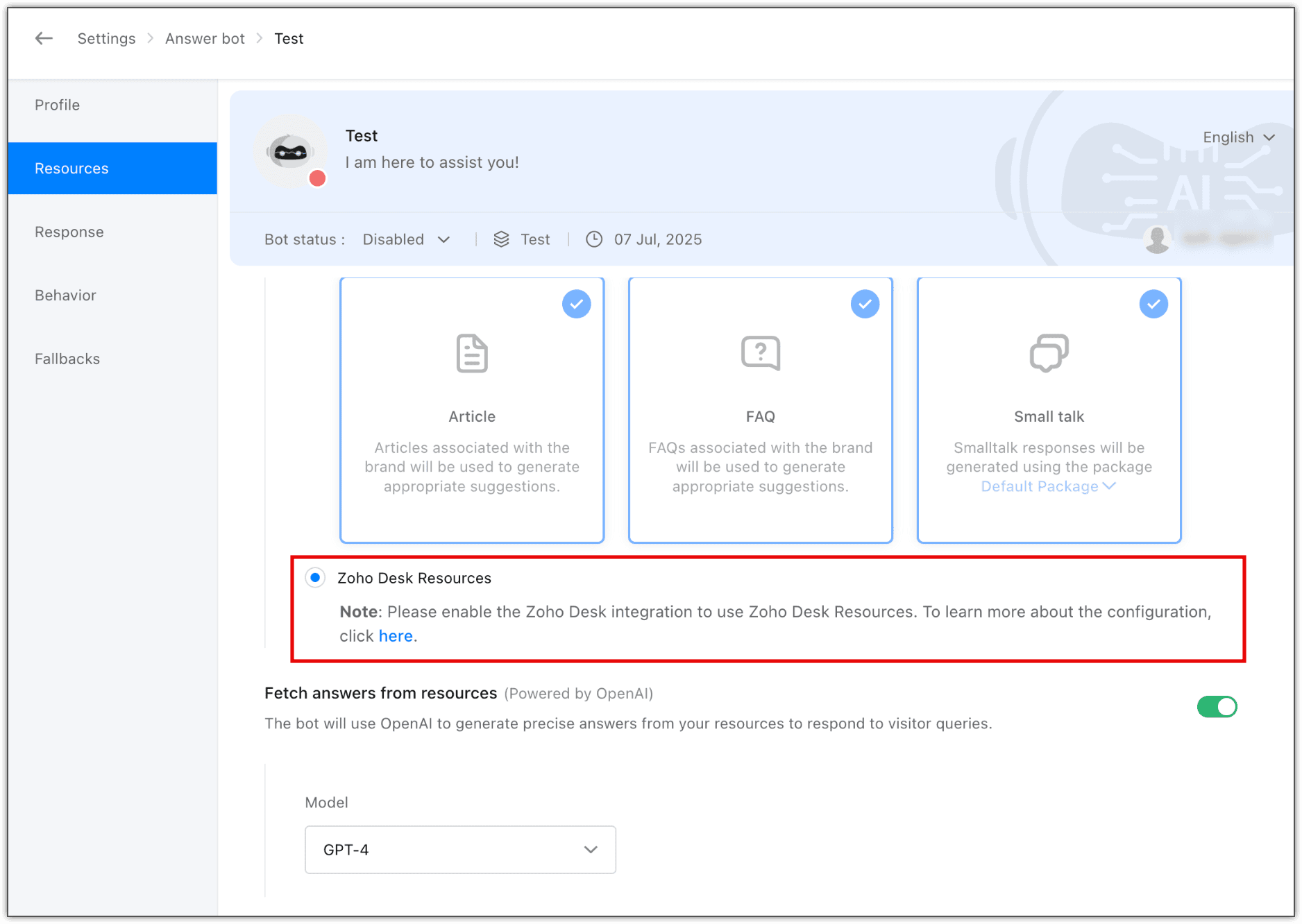Click the 'I am here to assist you!' text
Image resolution: width=1302 pixels, height=924 pixels.
point(432,162)
